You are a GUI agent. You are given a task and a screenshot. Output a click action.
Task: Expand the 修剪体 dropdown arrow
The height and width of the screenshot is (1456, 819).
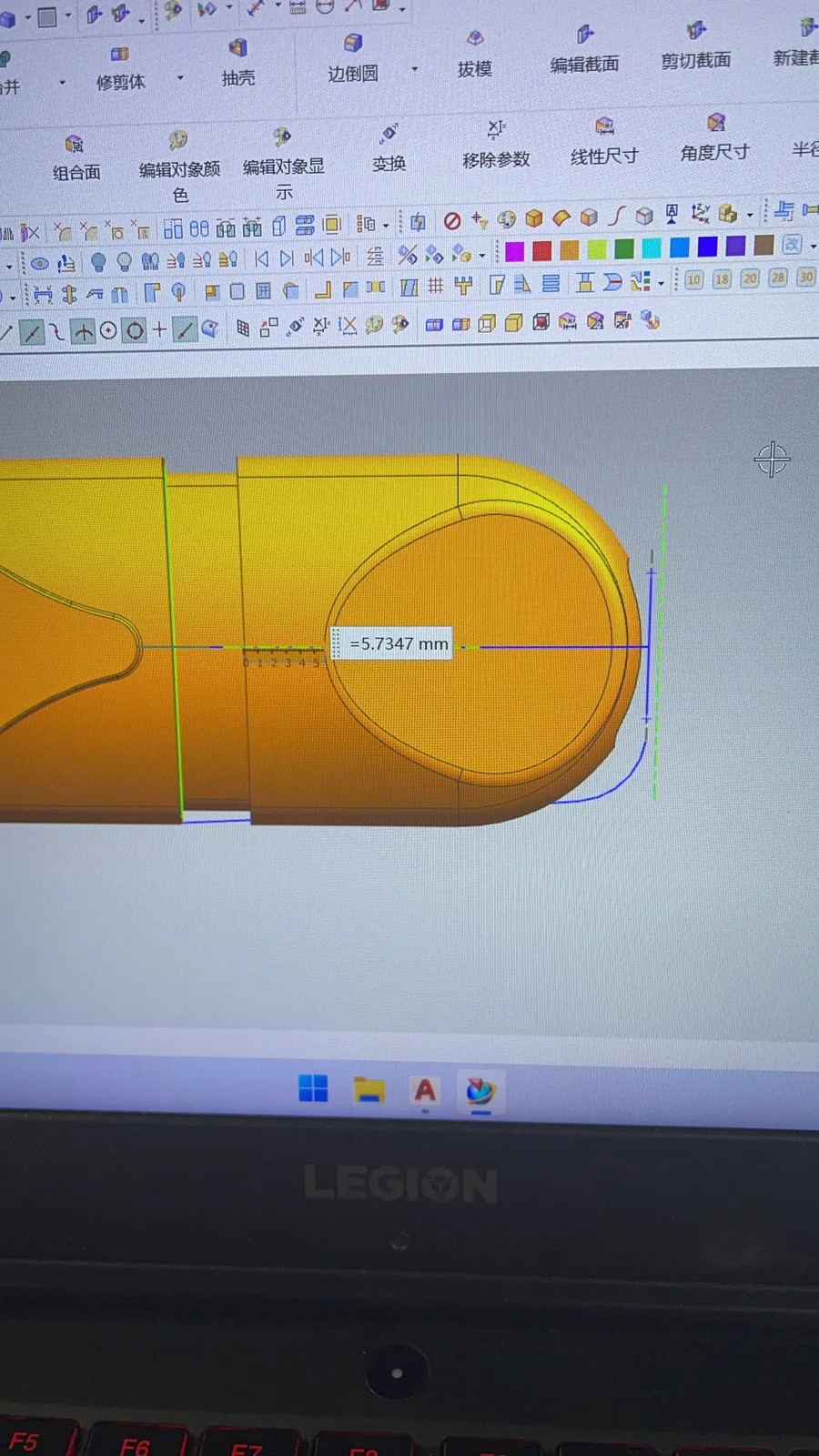[x=180, y=78]
